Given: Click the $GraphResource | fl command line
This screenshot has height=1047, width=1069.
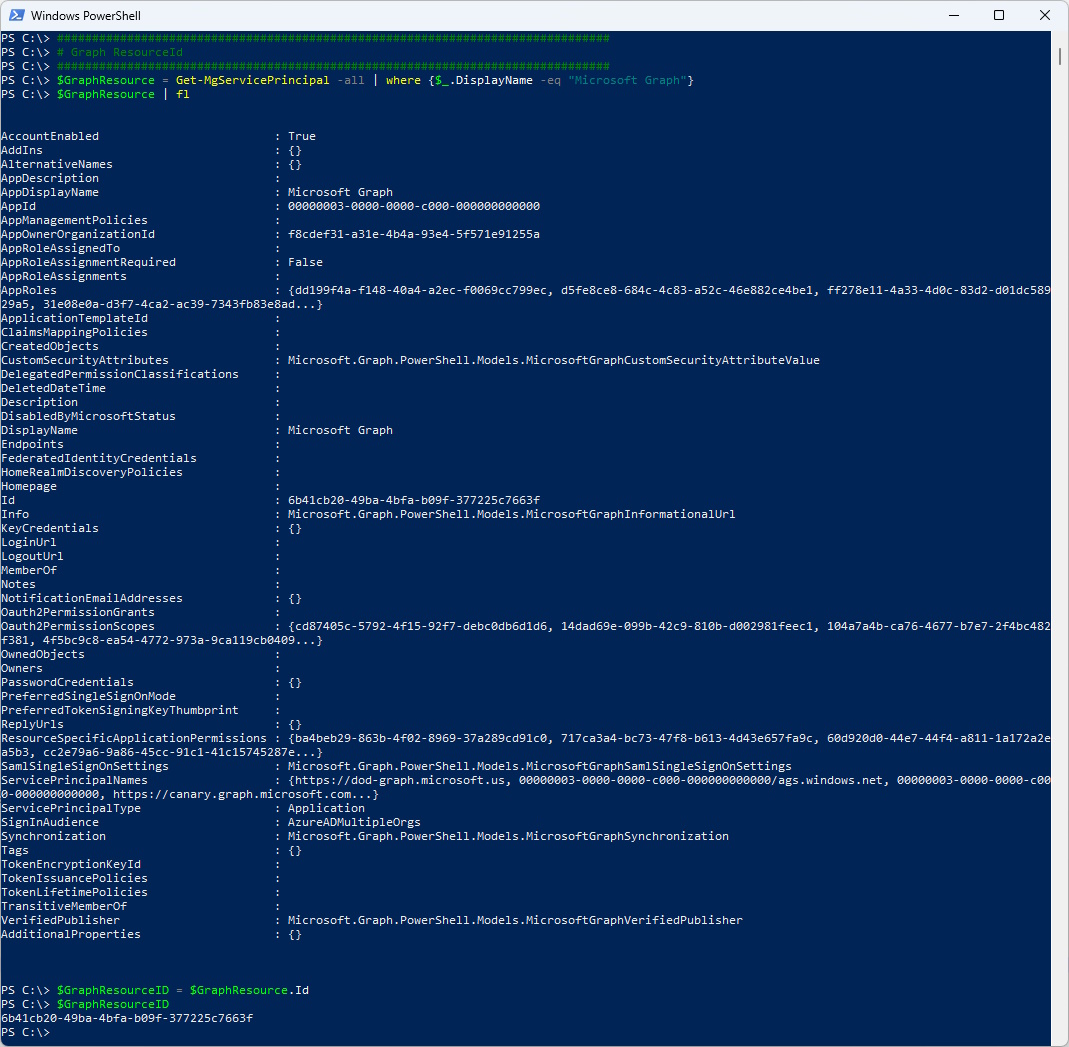Looking at the screenshot, I should 123,95.
